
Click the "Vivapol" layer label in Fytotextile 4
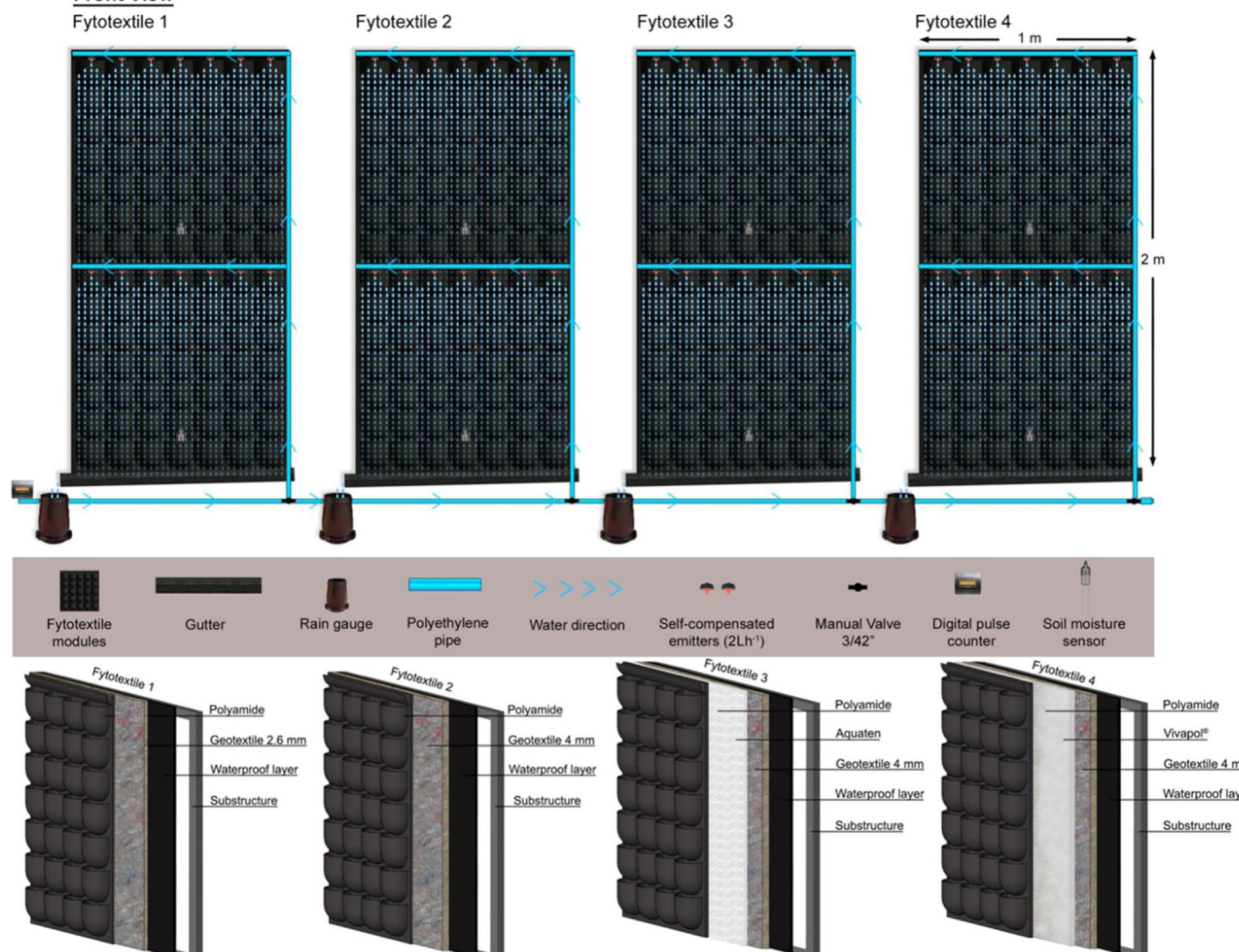pyautogui.click(x=1185, y=733)
